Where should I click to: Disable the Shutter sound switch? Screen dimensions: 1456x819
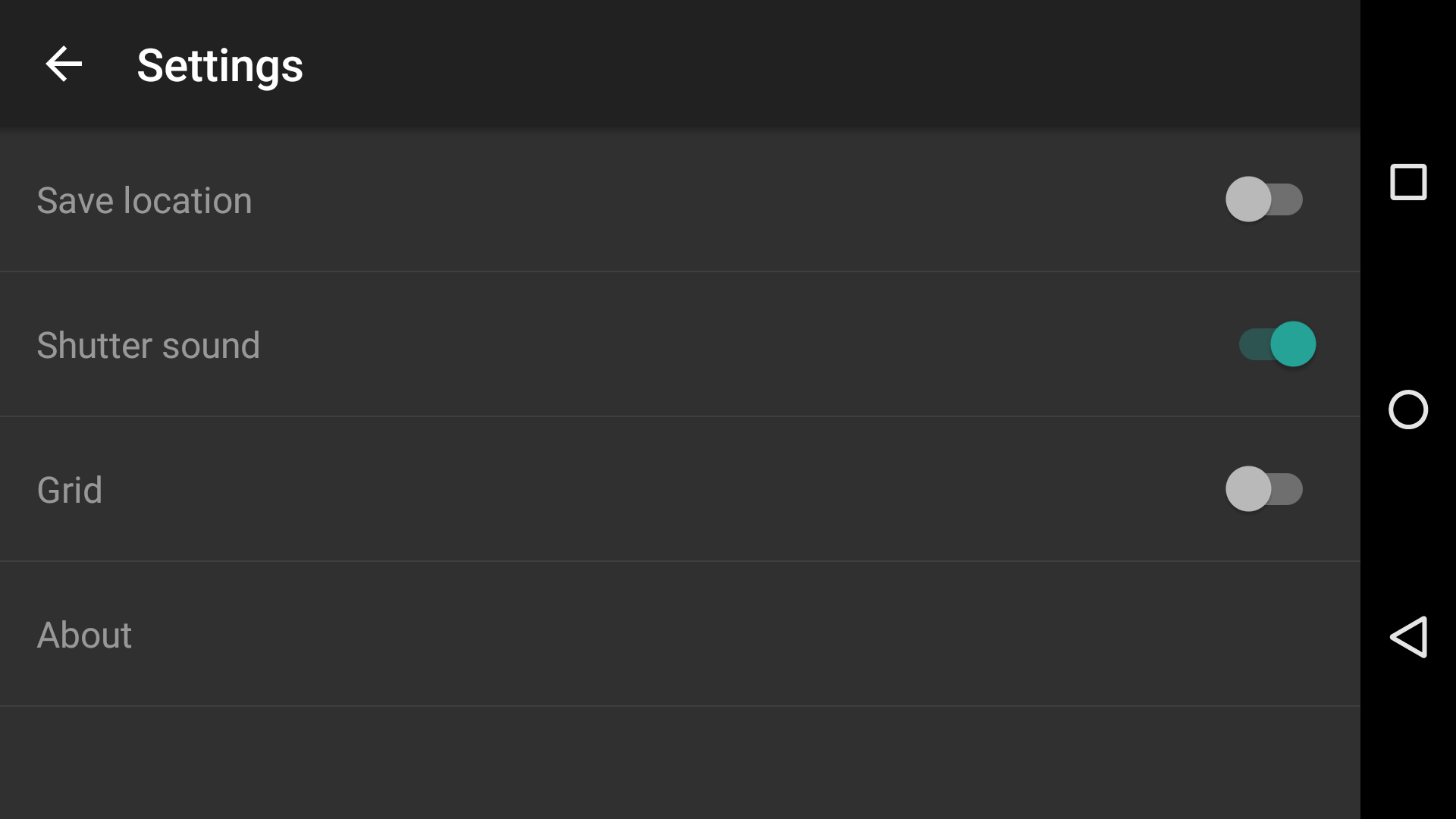pos(1278,344)
